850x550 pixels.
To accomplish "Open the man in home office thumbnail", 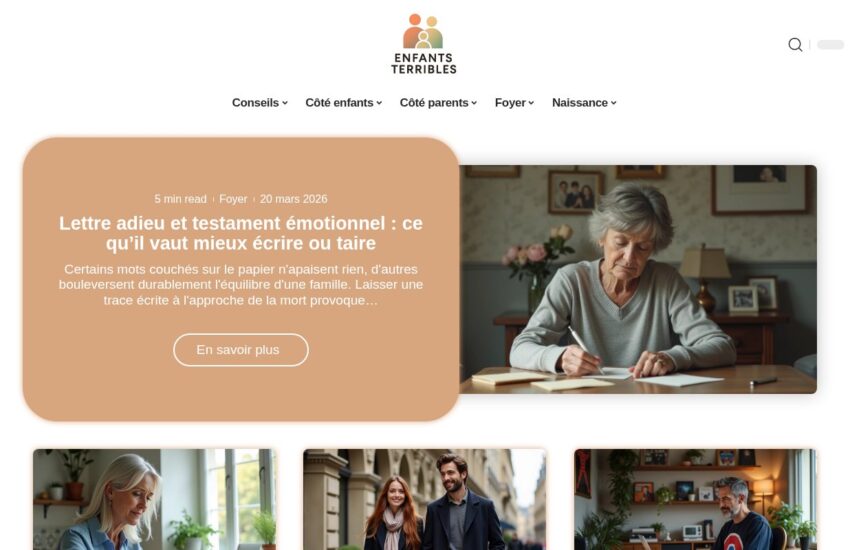I will pos(696,499).
